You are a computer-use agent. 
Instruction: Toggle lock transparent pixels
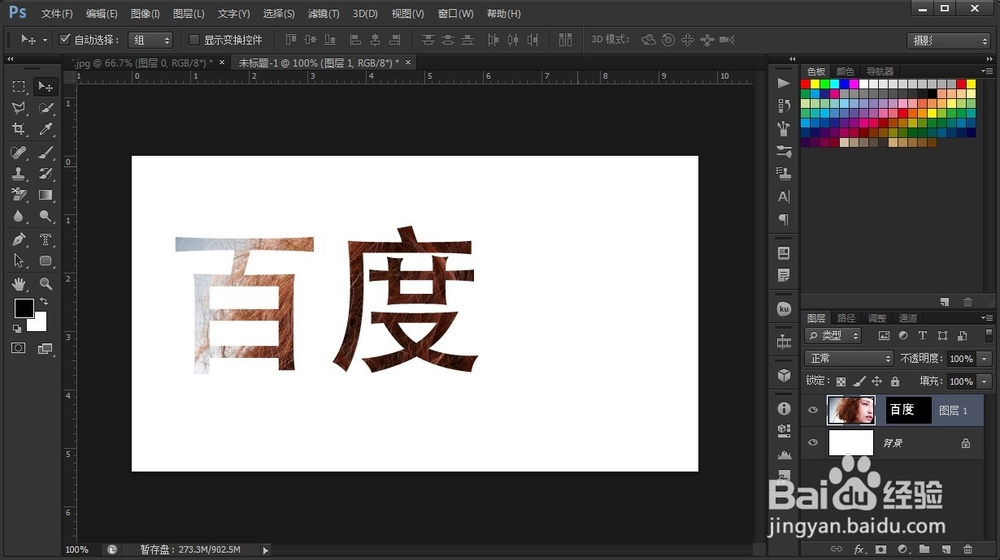tap(841, 381)
